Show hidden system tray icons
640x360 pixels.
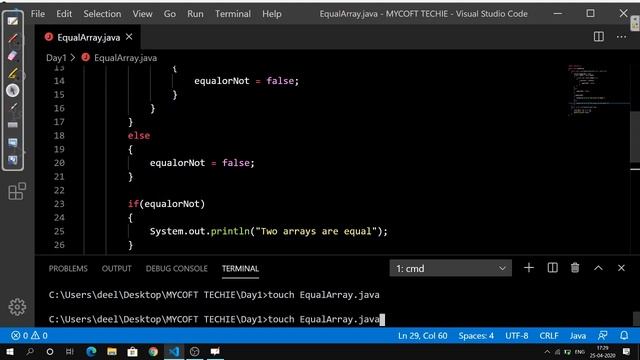point(547,352)
